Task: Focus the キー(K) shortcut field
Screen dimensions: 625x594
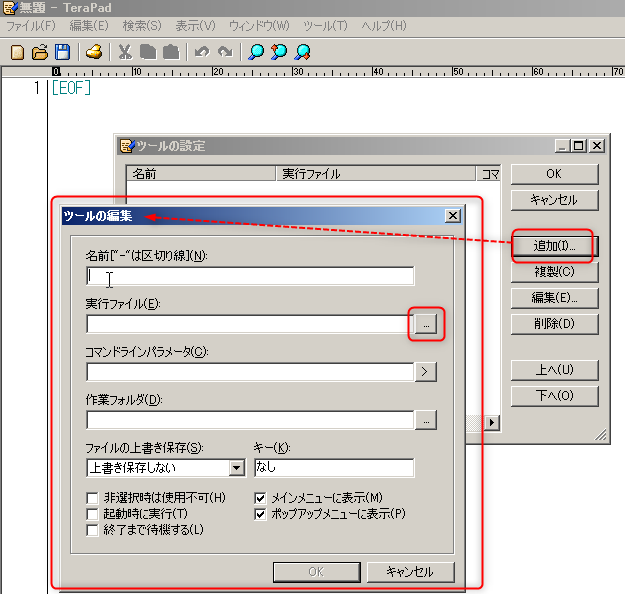Action: (334, 468)
